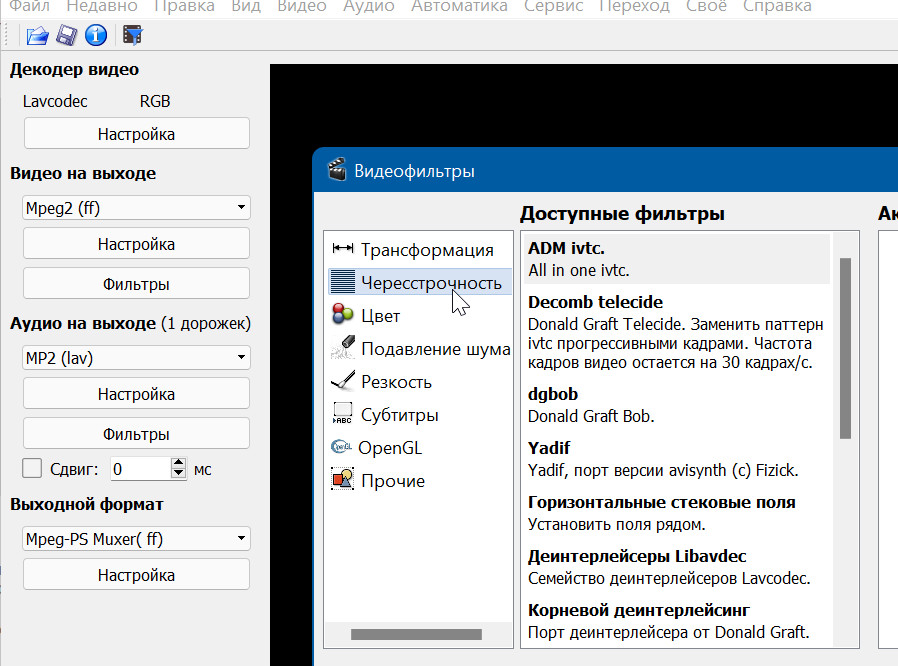Click the vertical scrollbar of available filters list
The width and height of the screenshot is (898, 666).
[x=845, y=348]
